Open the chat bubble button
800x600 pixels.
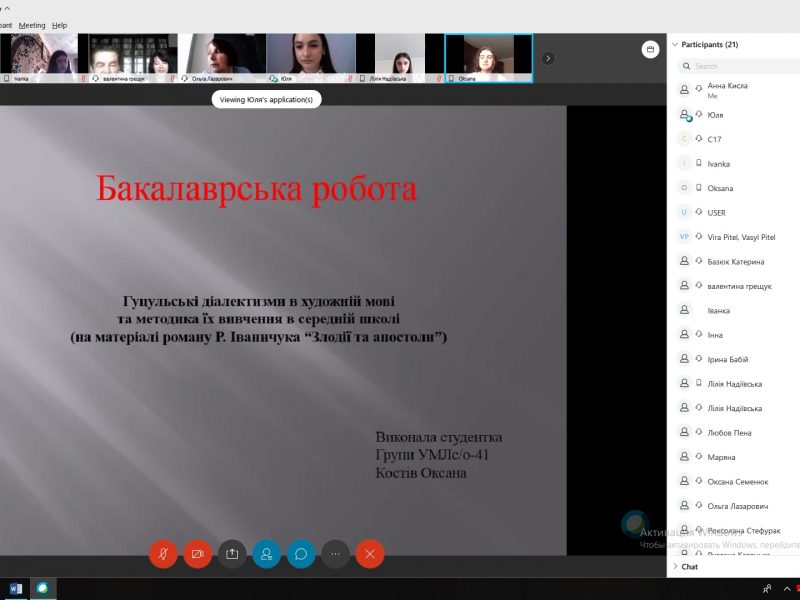coord(301,553)
